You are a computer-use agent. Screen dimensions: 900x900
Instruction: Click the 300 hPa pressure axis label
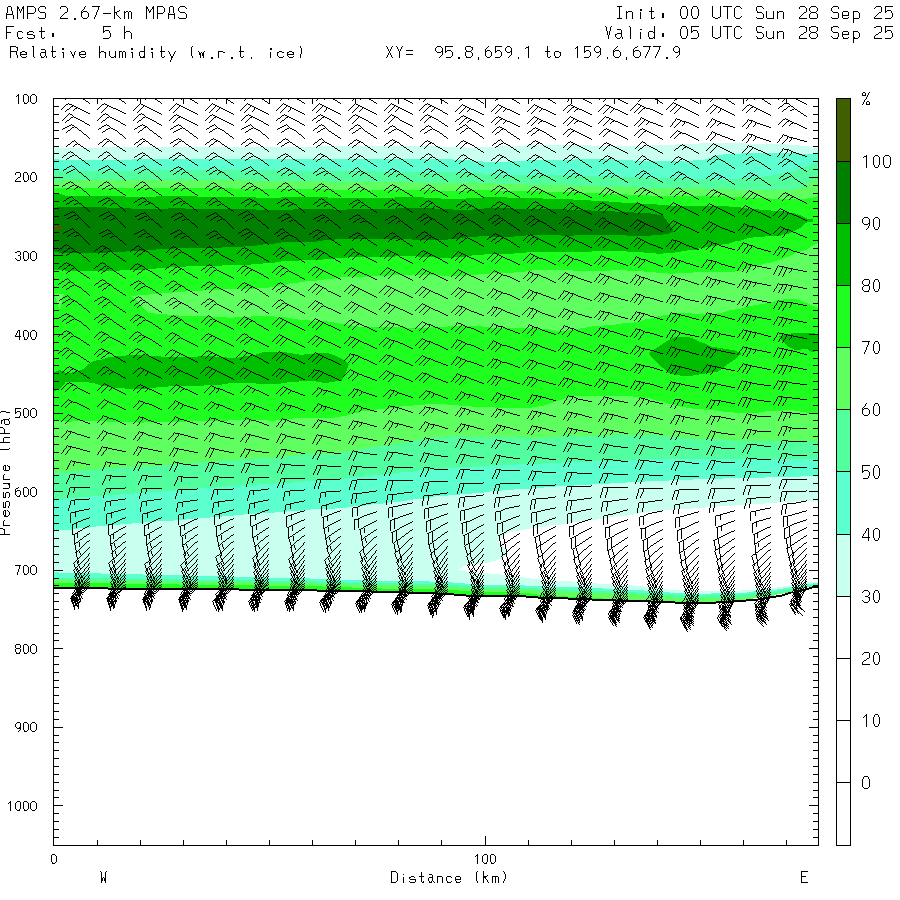coord(26,256)
